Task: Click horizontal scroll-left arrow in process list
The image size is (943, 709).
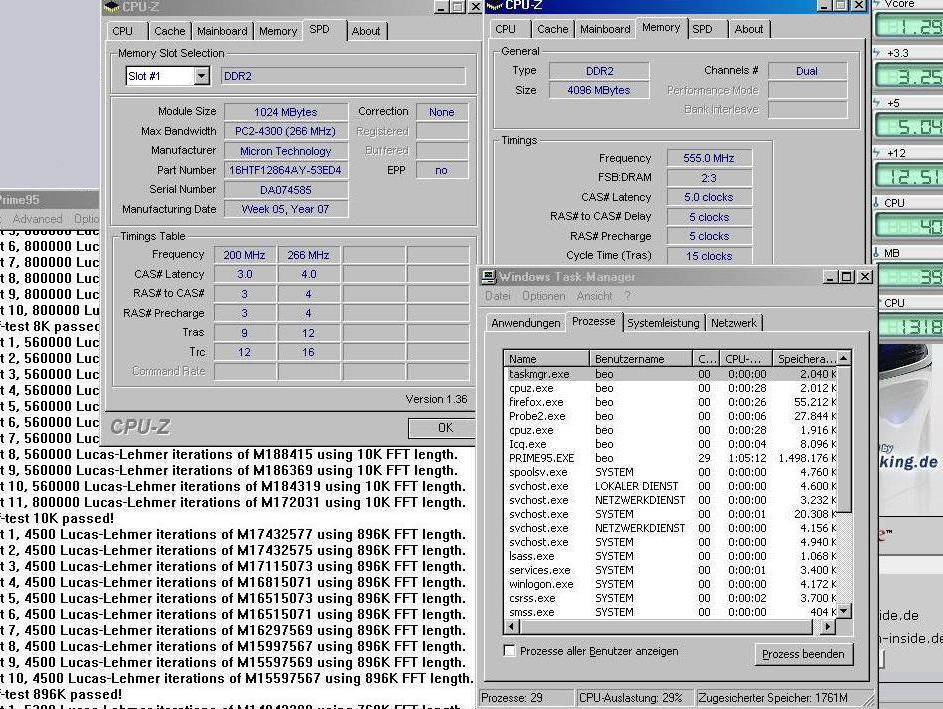Action: pyautogui.click(x=512, y=627)
